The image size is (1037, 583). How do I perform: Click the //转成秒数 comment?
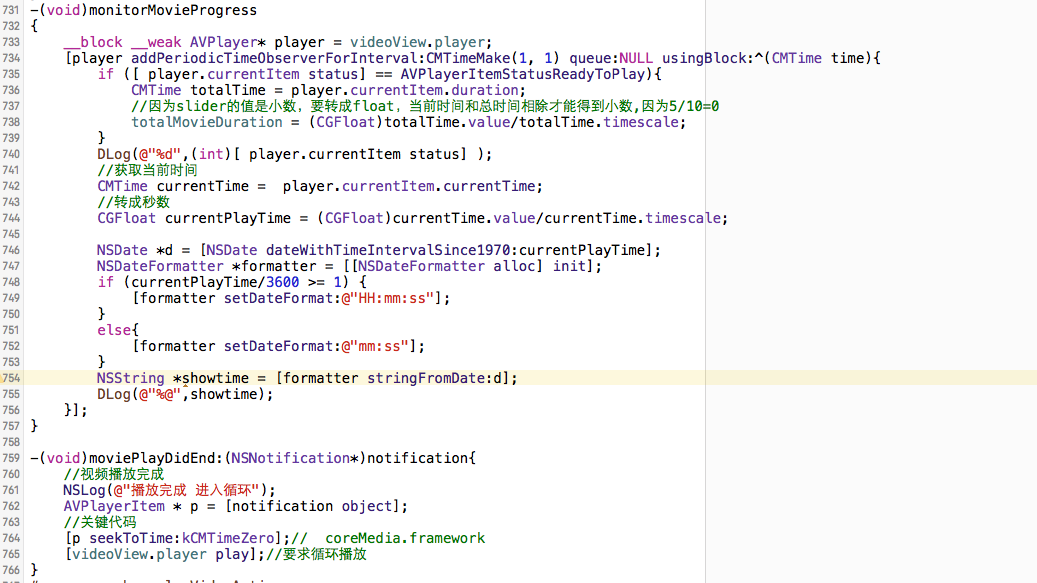(134, 202)
